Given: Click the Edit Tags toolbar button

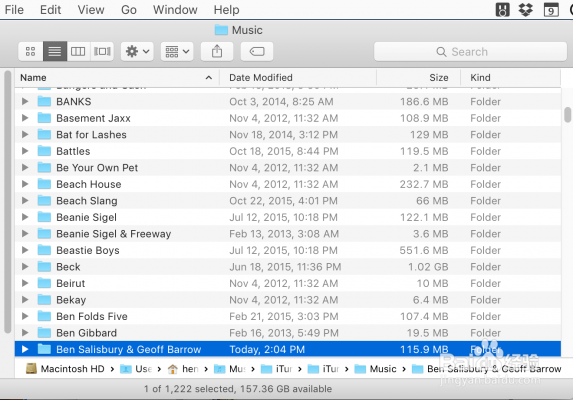Looking at the screenshot, I should (x=257, y=52).
